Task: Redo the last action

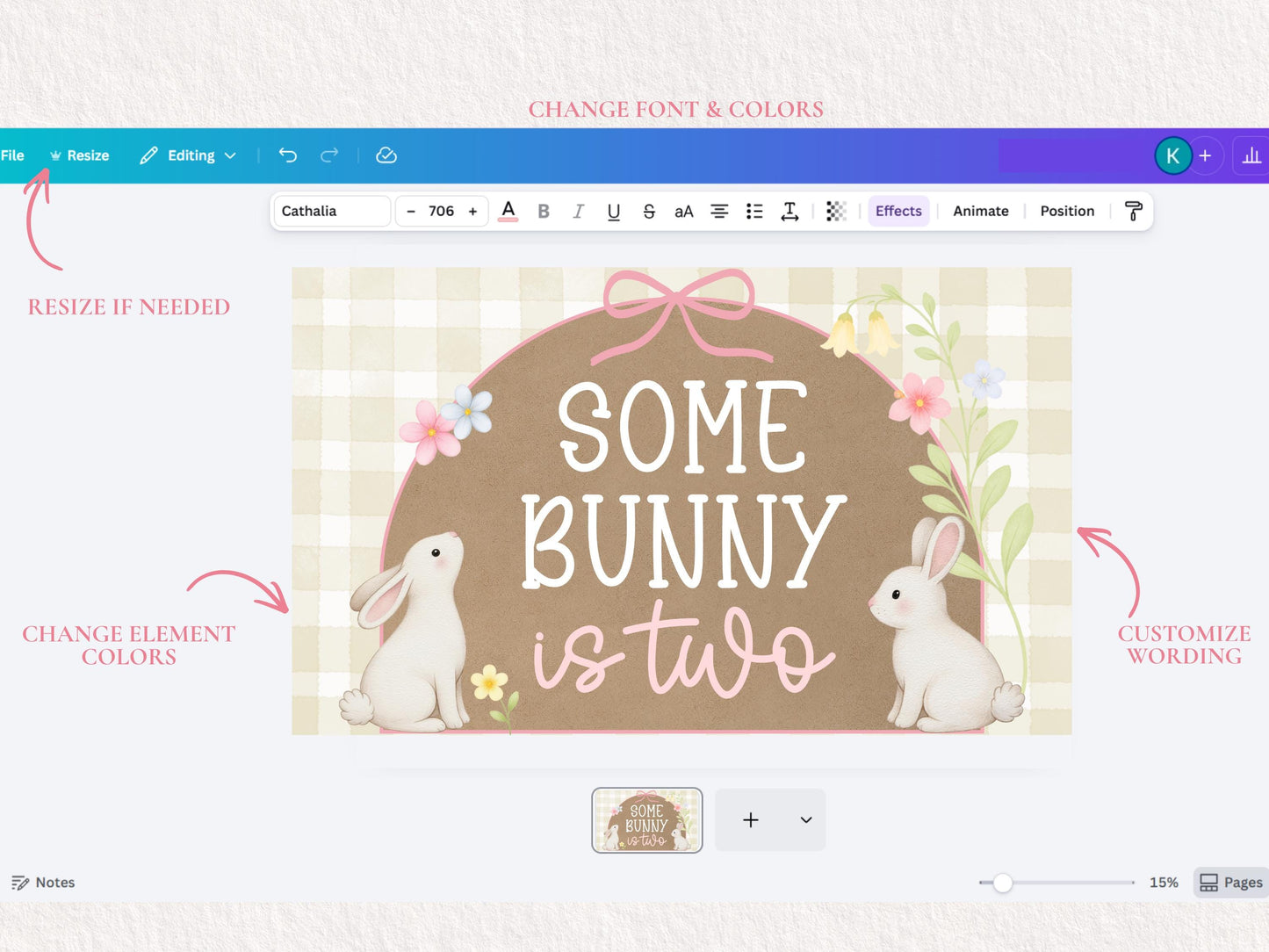Action: coord(329,155)
